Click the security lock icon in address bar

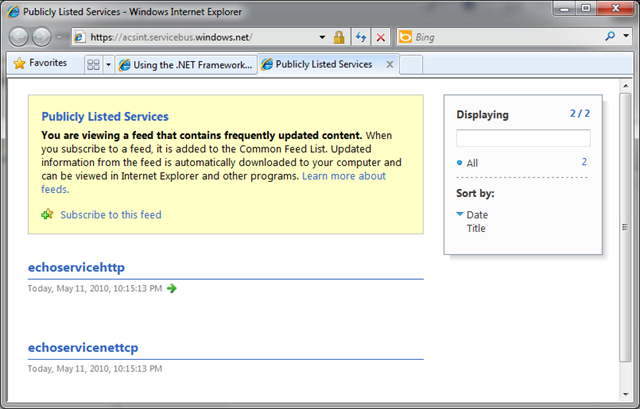pyautogui.click(x=339, y=37)
